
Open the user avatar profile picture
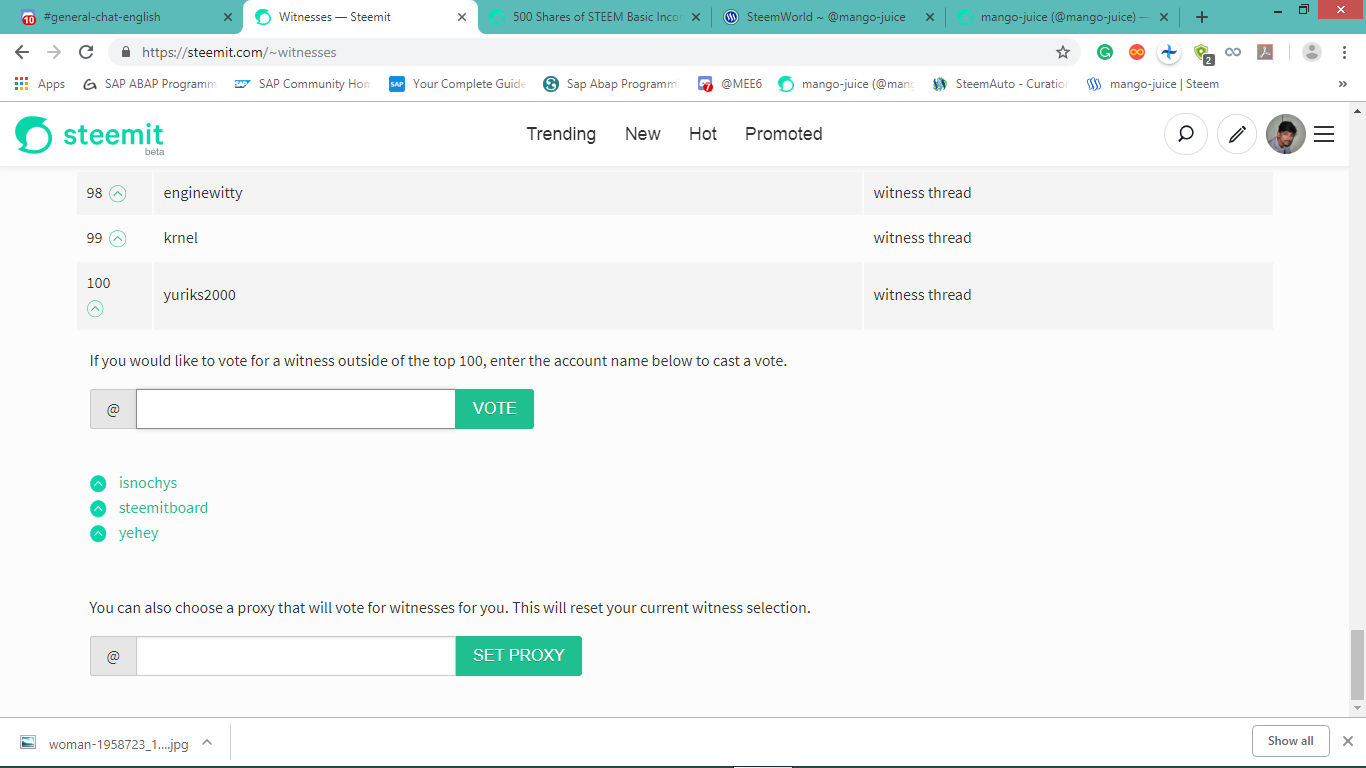pyautogui.click(x=1286, y=134)
